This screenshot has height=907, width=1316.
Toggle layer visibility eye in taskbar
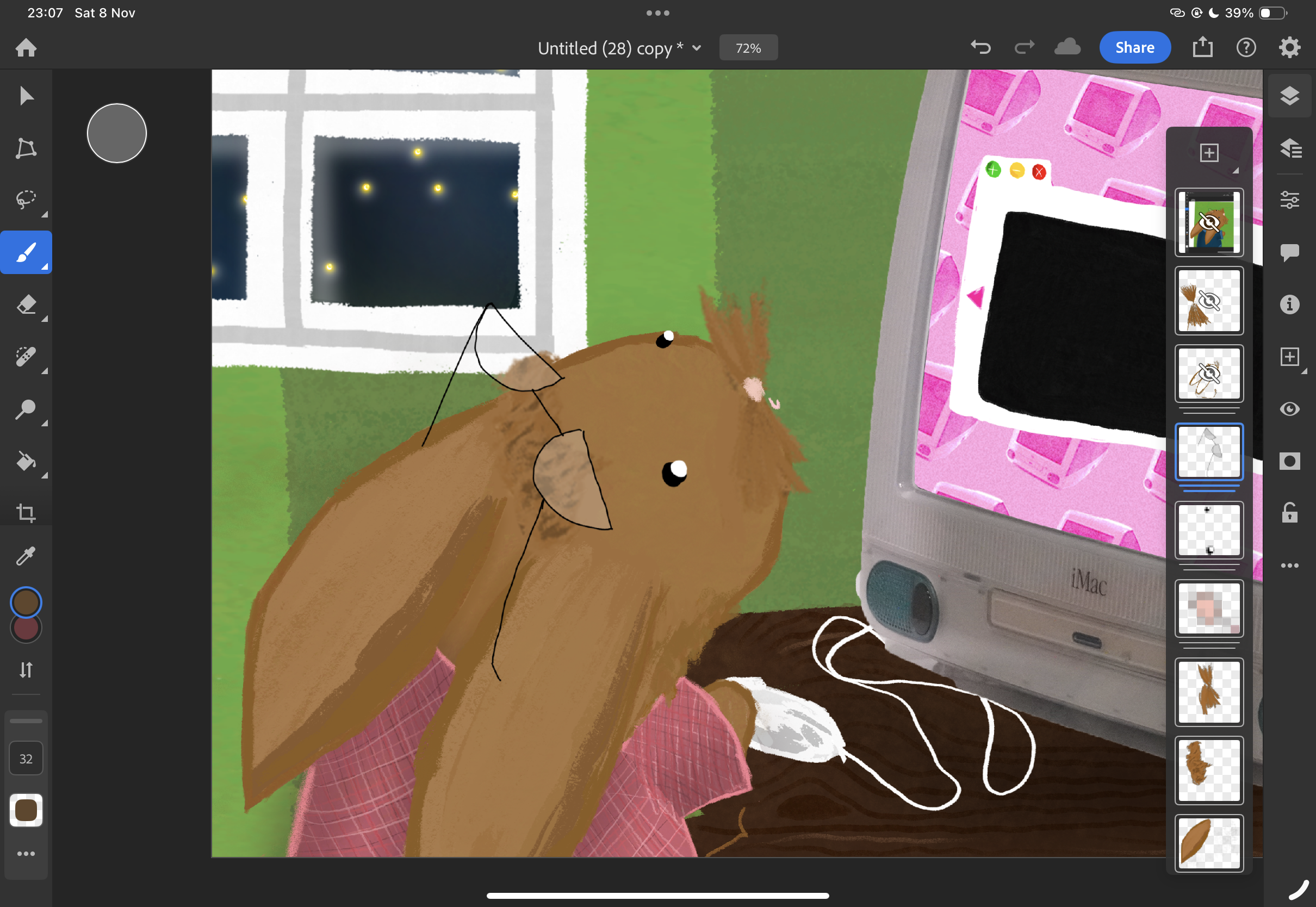coord(1289,409)
